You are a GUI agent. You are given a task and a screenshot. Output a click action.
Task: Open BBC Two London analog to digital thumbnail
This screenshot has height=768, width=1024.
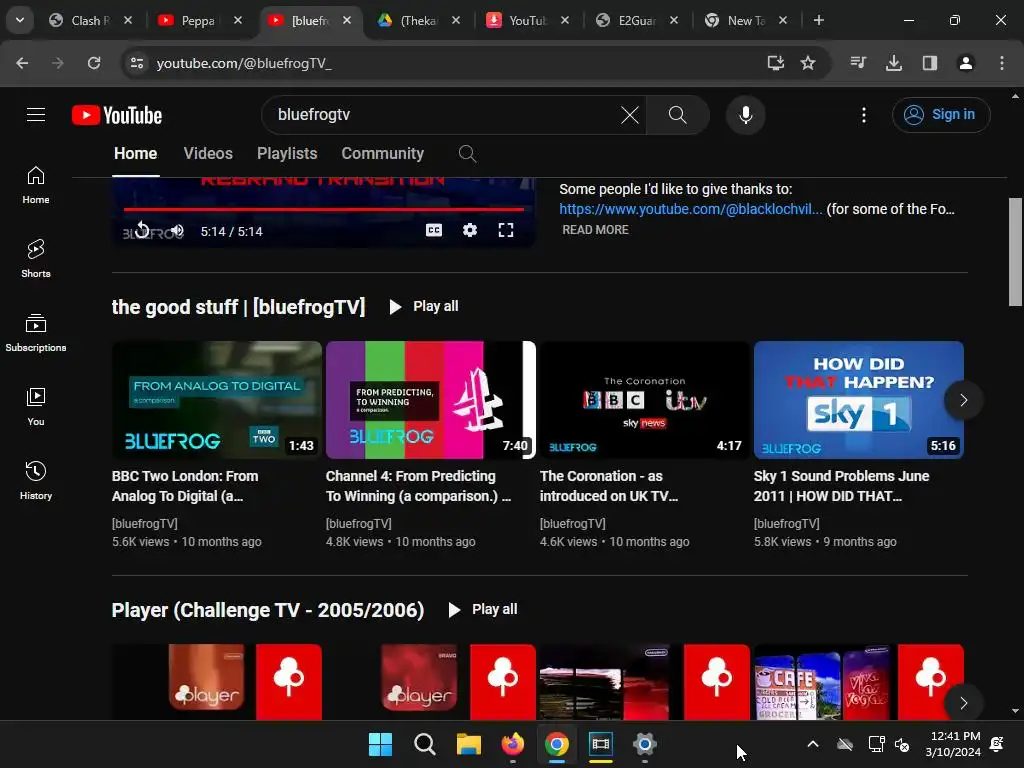(217, 400)
